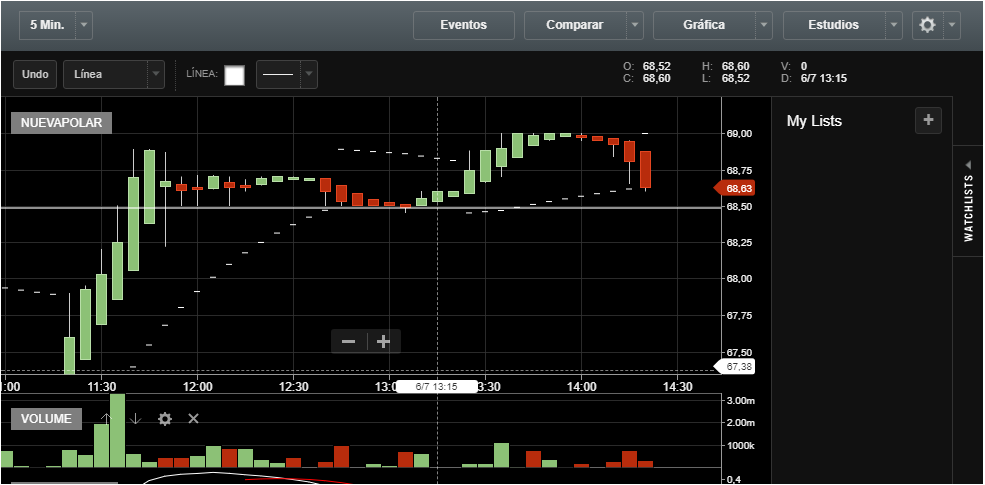This screenshot has width=985, height=485.
Task: Click the Eventos button
Action: pyautogui.click(x=464, y=25)
